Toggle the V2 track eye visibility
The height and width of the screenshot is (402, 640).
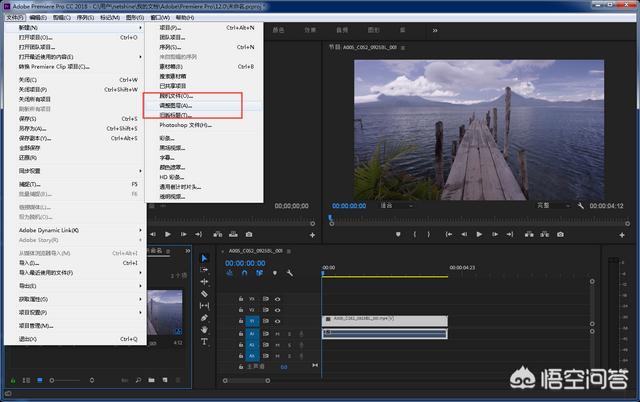click(x=278, y=310)
